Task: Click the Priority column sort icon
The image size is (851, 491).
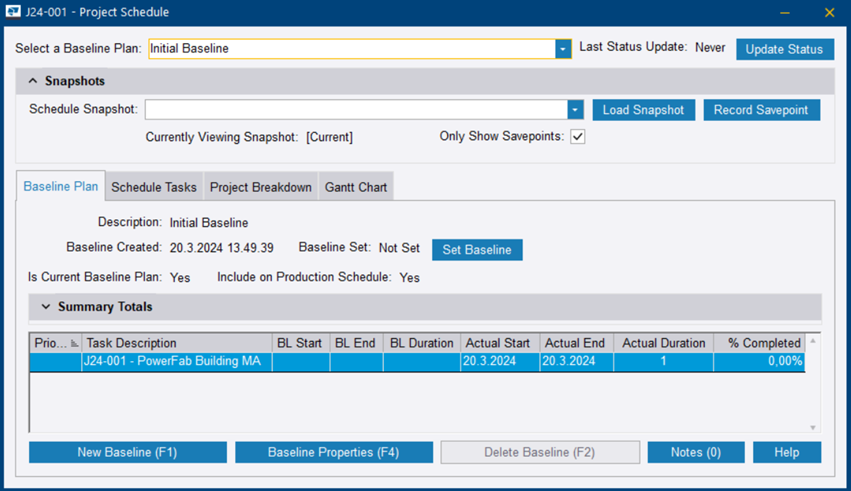Action: pos(74,343)
